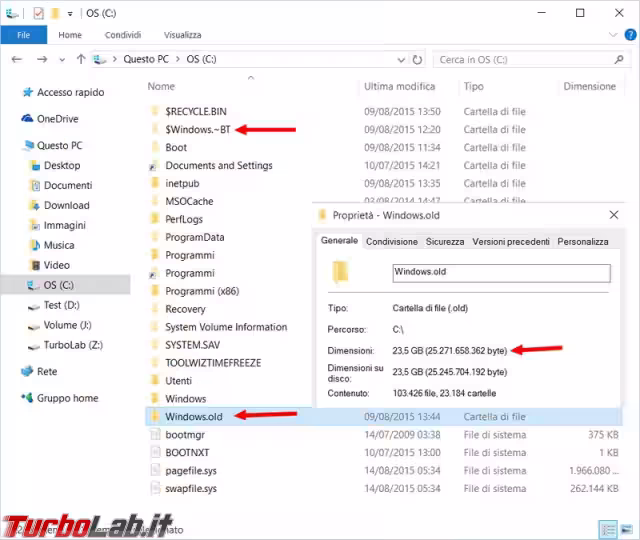Open the Versioni precedenti properties tab

coord(511,242)
